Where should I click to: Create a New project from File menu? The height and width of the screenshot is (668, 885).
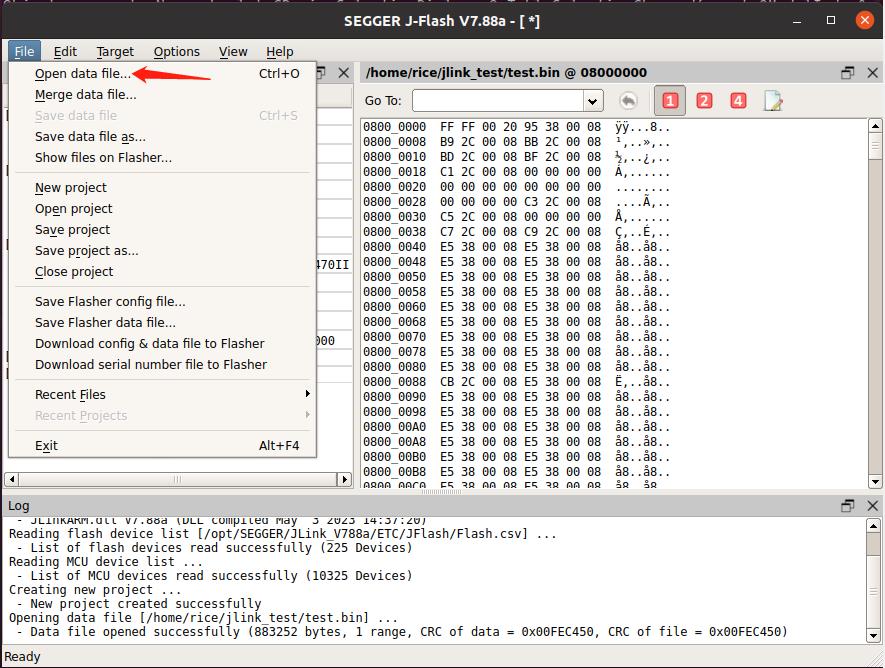pyautogui.click(x=163, y=187)
